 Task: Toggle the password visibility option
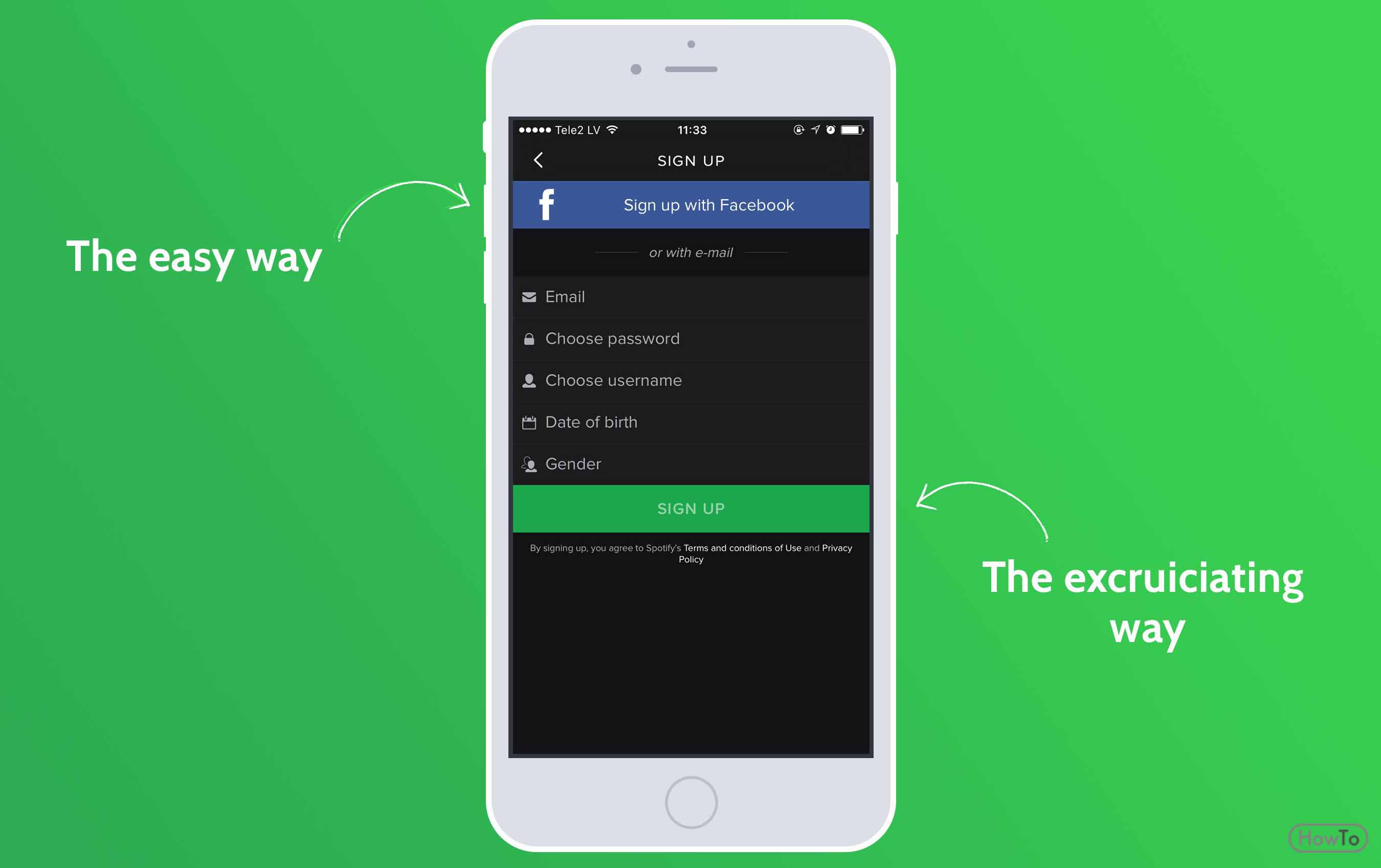tap(529, 338)
